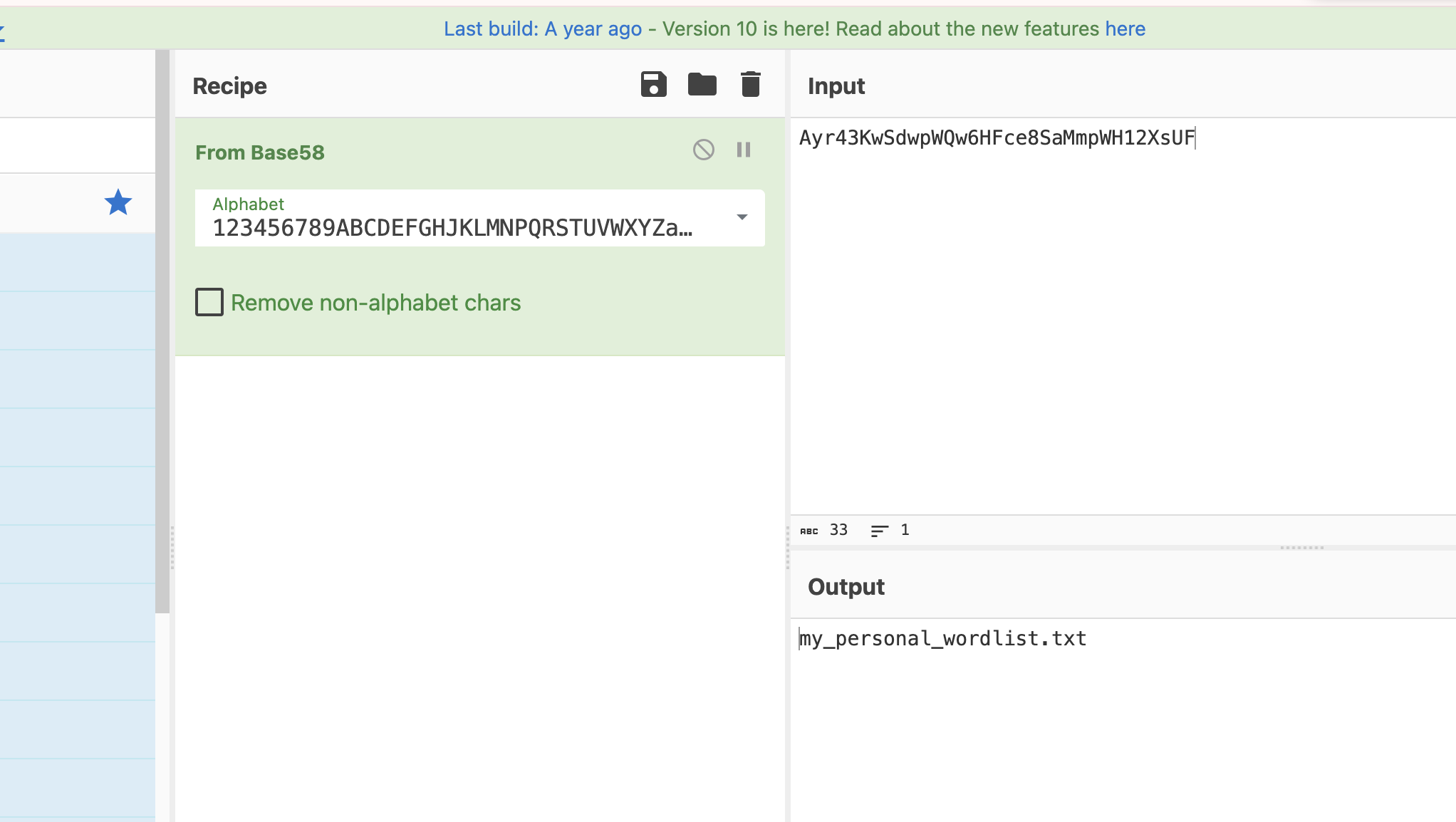Screen dimensions: 1456x822
Task: Click the Remove non-alphabet chars label
Action: tap(375, 303)
